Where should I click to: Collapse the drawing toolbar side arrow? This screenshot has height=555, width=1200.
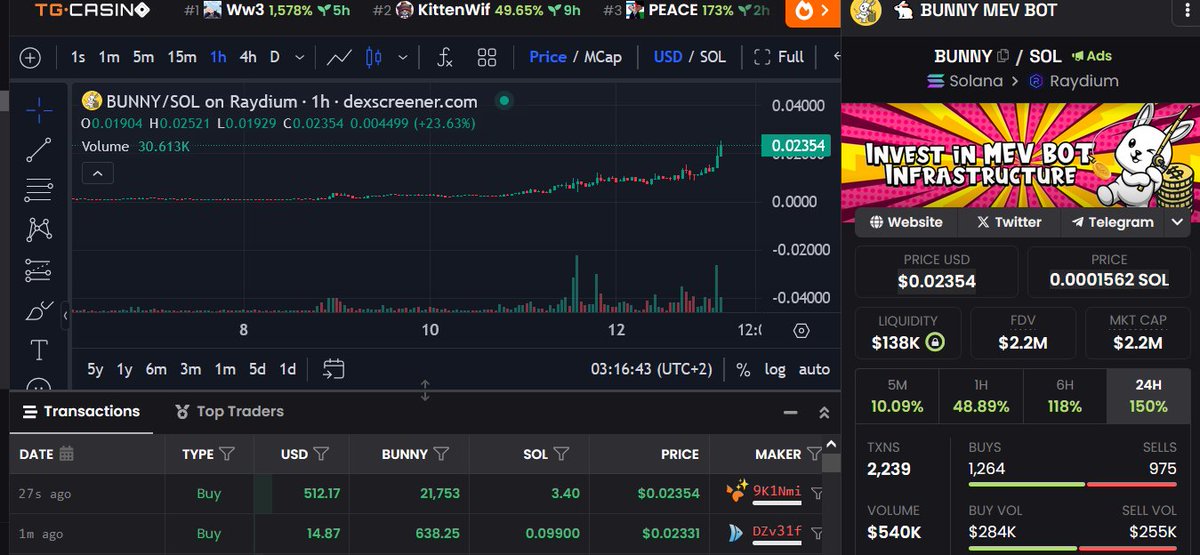[x=66, y=316]
